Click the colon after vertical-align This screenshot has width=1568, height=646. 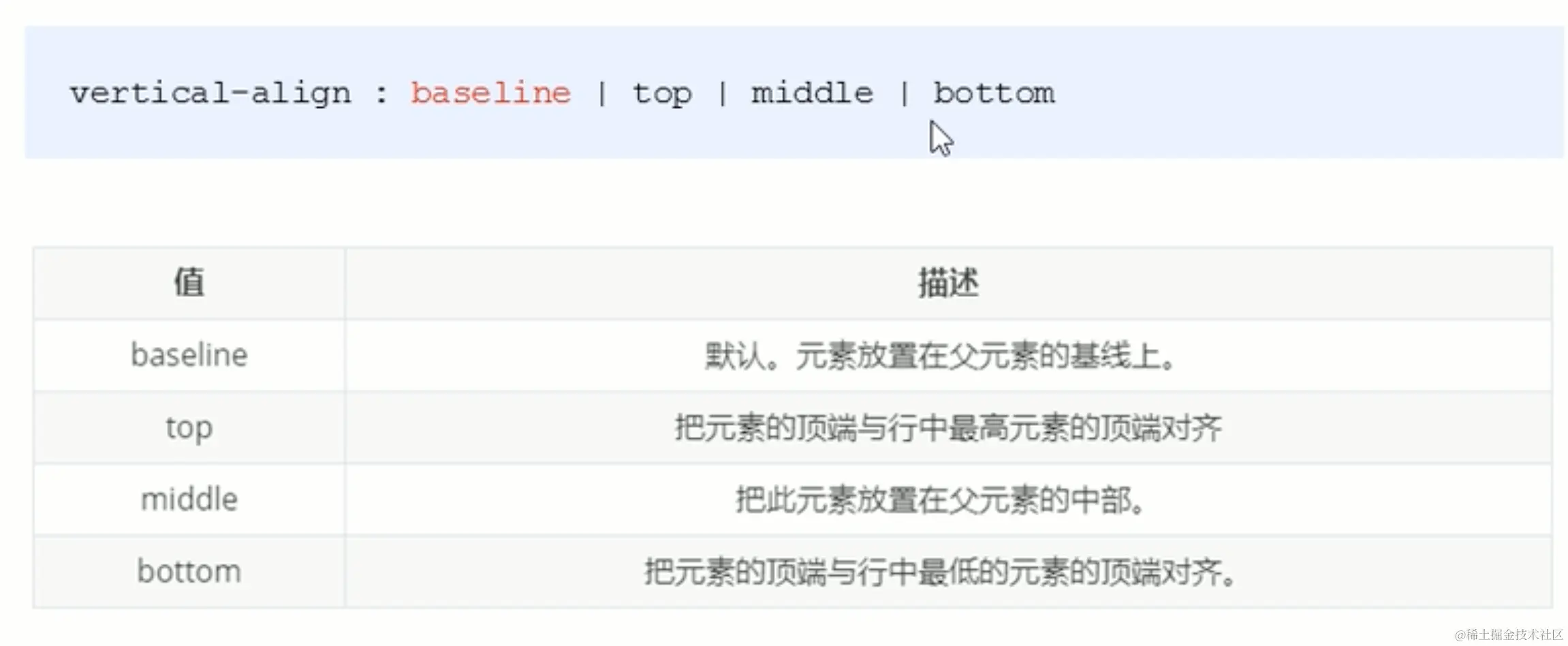click(381, 94)
